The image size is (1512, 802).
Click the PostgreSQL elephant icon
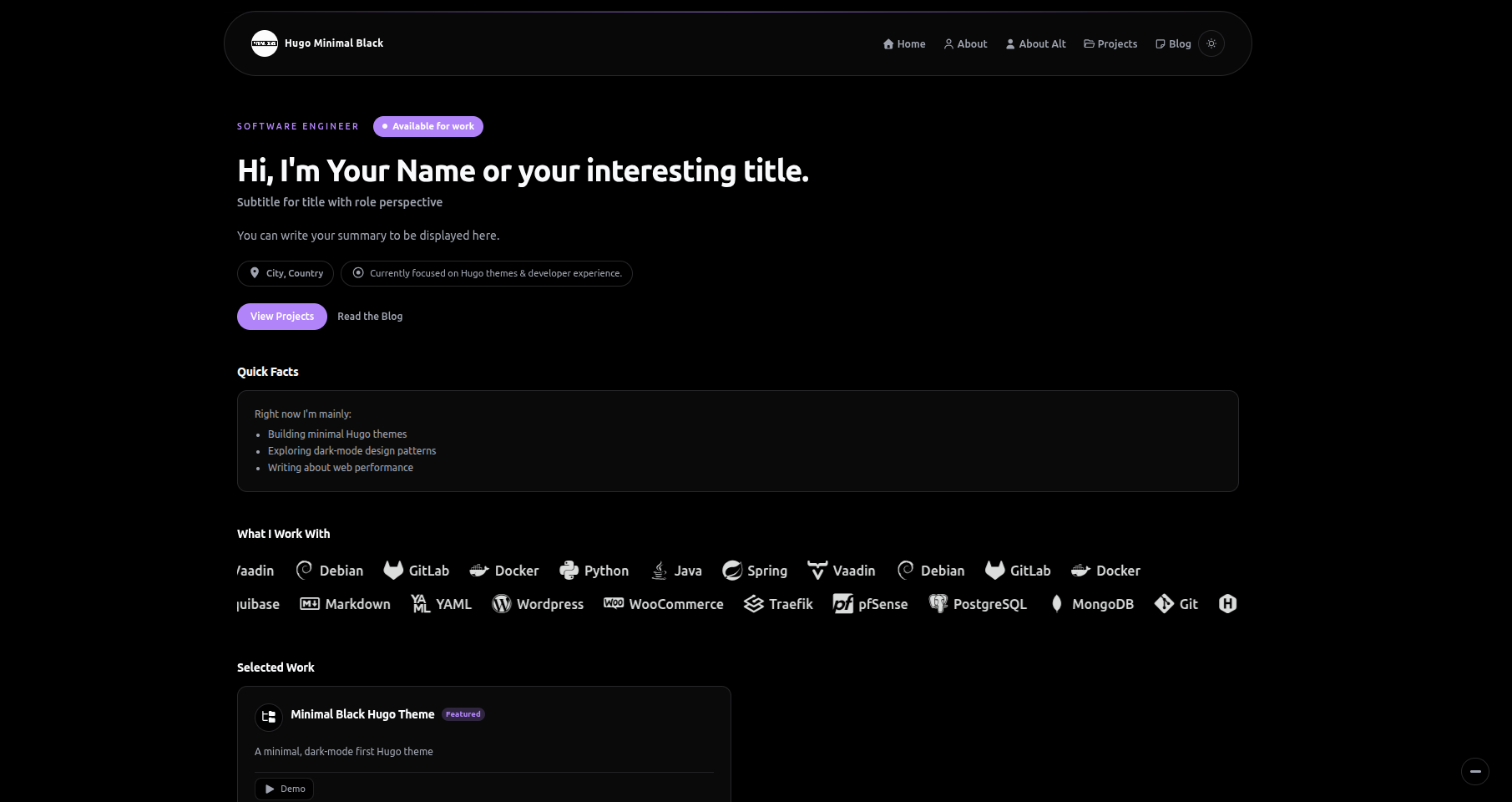pos(938,604)
